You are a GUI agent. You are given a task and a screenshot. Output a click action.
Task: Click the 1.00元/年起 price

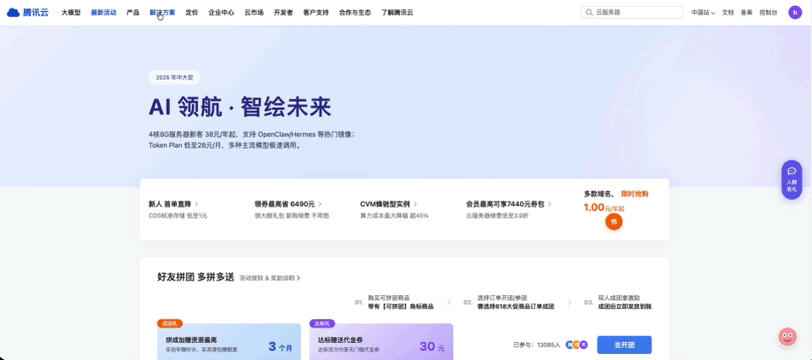(604, 208)
